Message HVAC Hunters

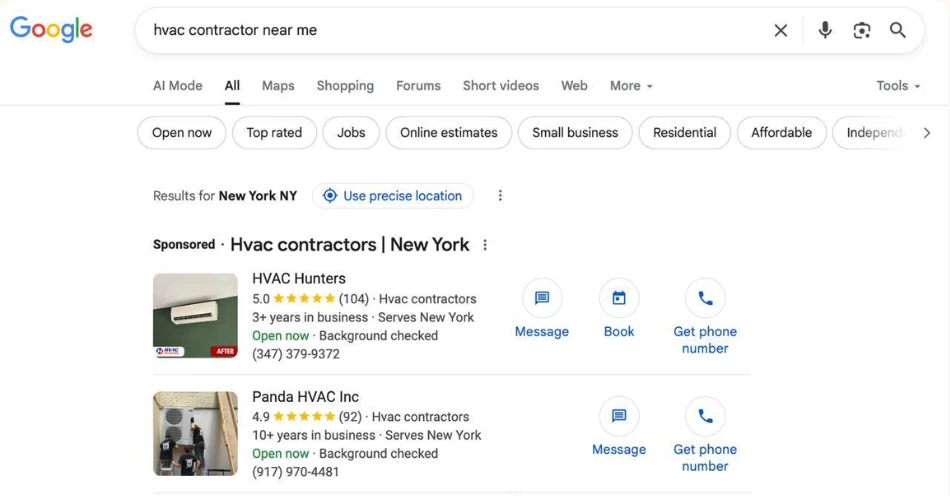click(542, 299)
